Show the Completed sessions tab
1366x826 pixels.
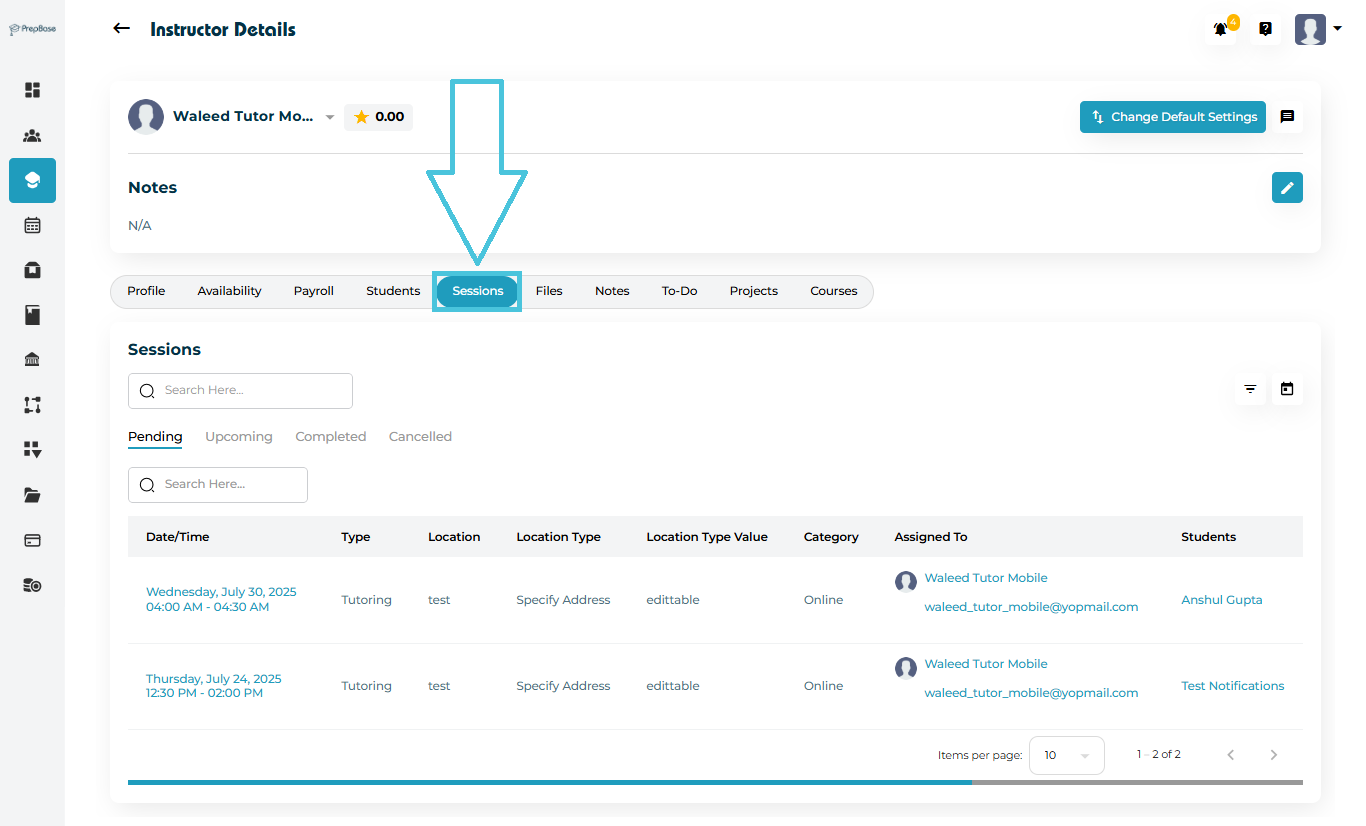click(x=330, y=437)
